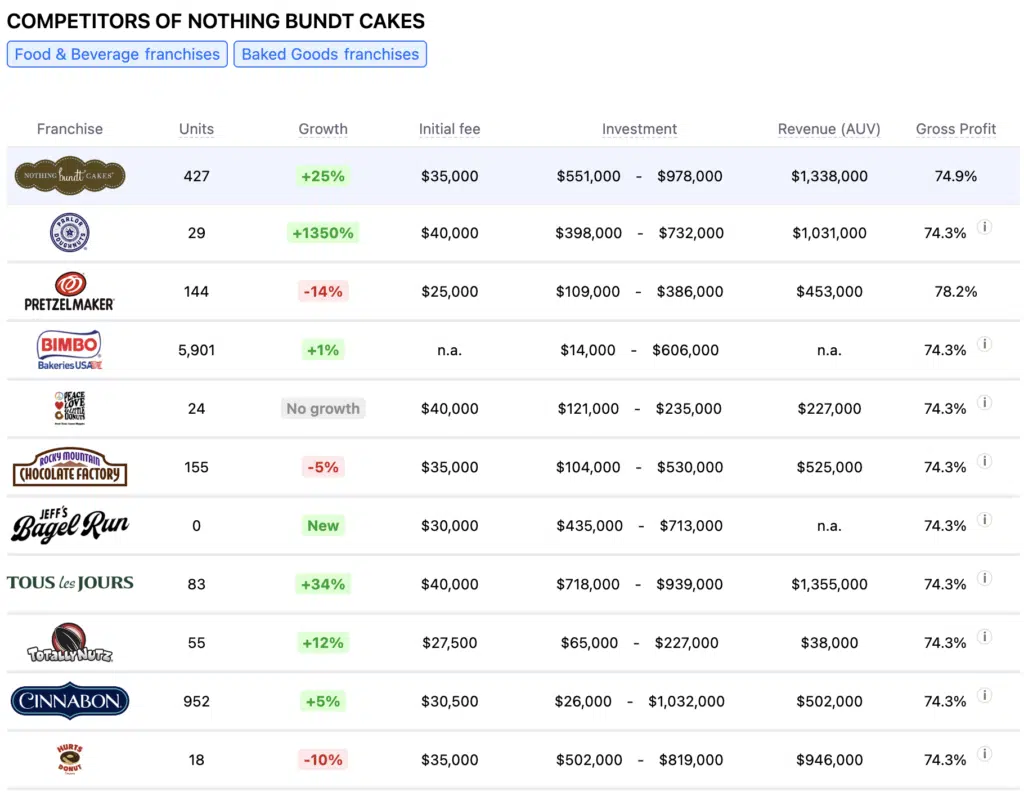Viewport: 1024px width, 805px height.
Task: Open the Tous les Jours logo
Action: (x=70, y=583)
